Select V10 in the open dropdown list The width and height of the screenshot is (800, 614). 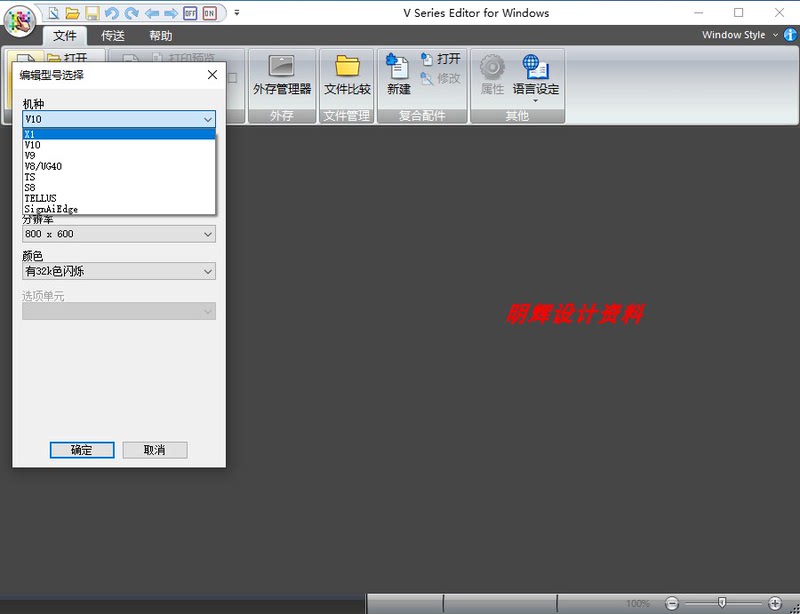click(119, 145)
